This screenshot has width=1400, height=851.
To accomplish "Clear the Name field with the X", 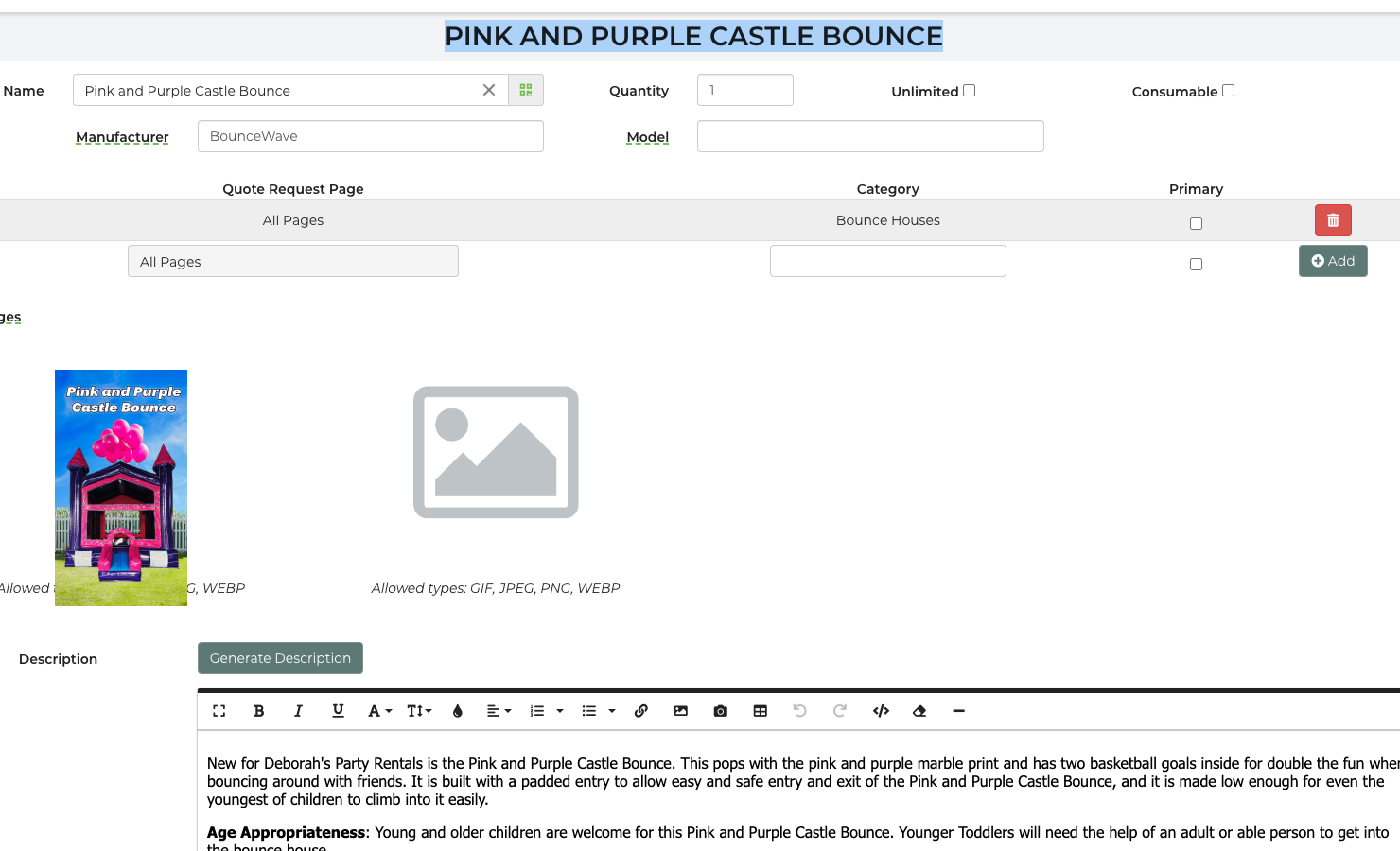I will click(489, 91).
